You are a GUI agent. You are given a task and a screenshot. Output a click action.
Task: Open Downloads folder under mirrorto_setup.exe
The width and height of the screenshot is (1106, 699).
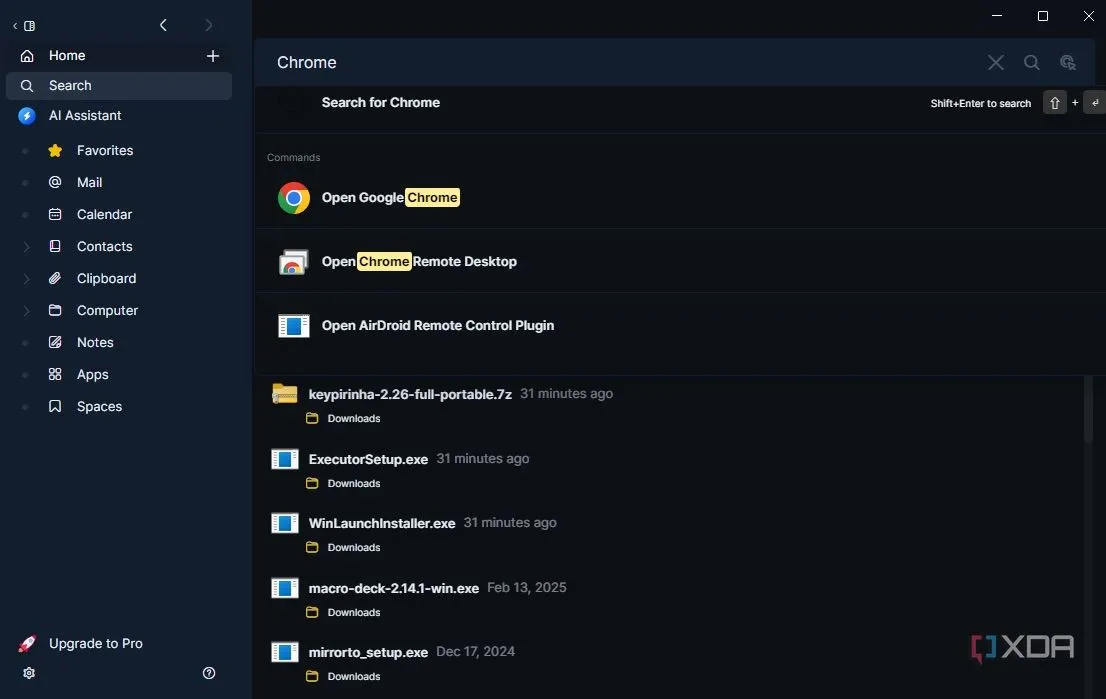[344, 677]
